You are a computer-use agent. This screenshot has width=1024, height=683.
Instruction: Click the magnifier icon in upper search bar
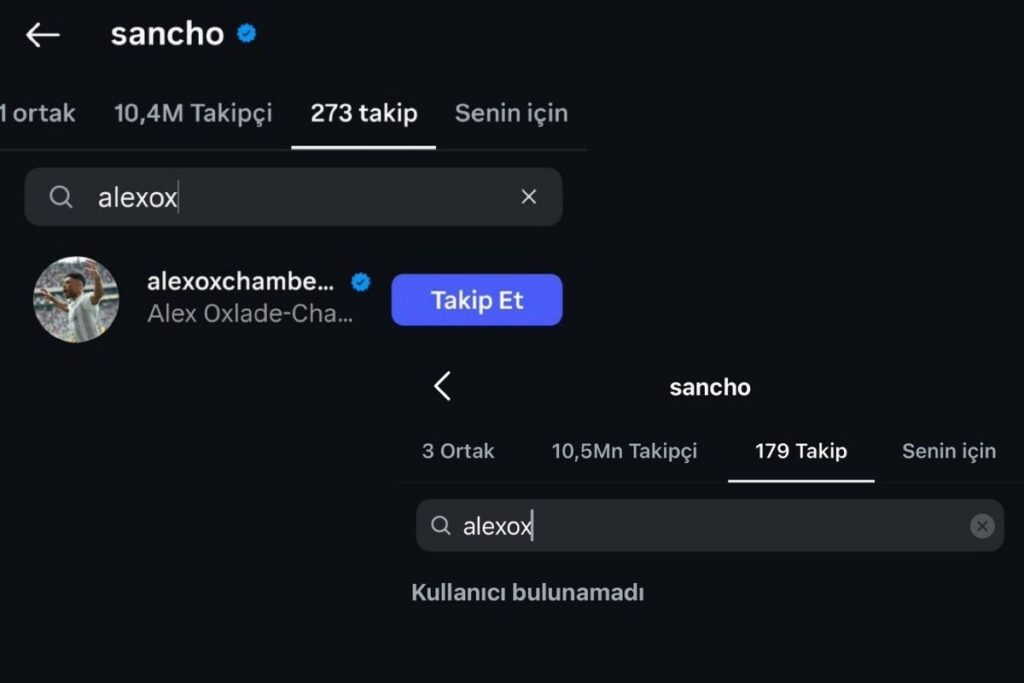click(x=61, y=197)
